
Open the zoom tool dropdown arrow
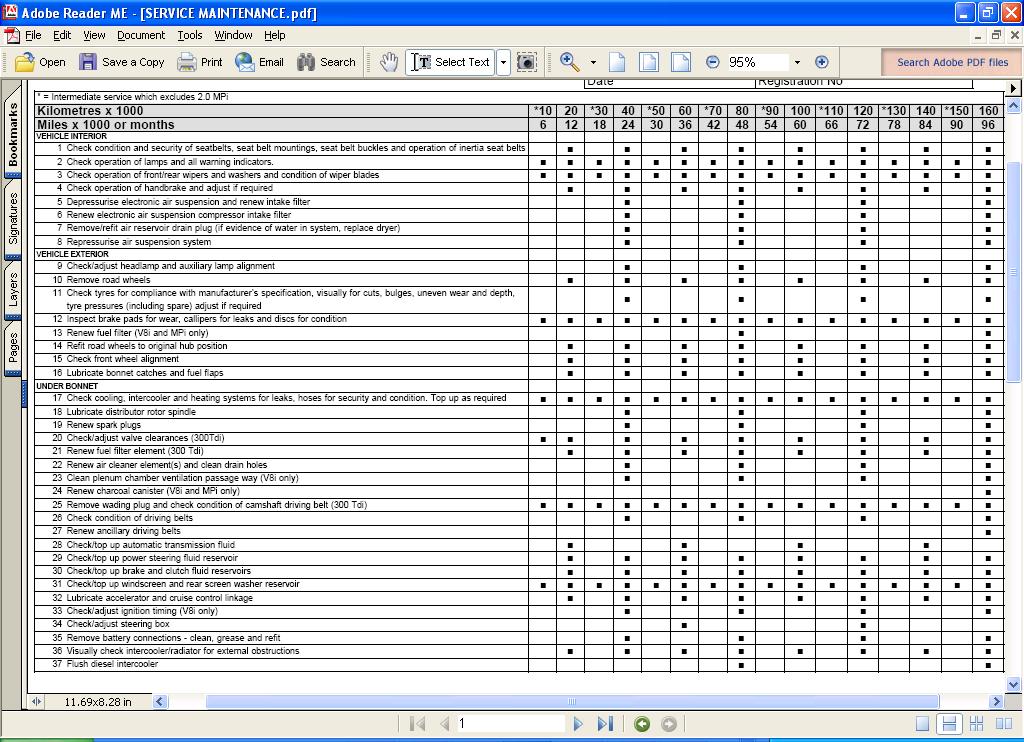(593, 62)
